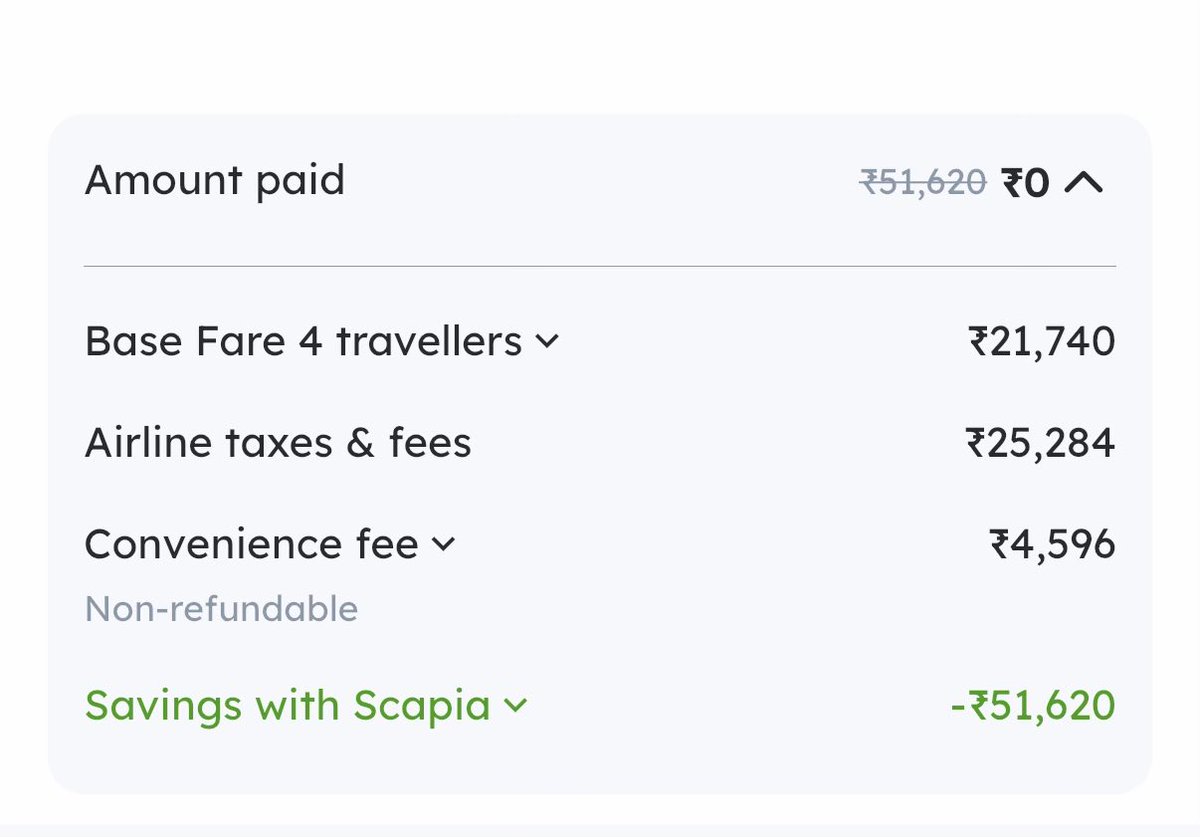This screenshot has height=837, width=1200.
Task: Click the divider line below Amount paid
Action: (x=600, y=266)
